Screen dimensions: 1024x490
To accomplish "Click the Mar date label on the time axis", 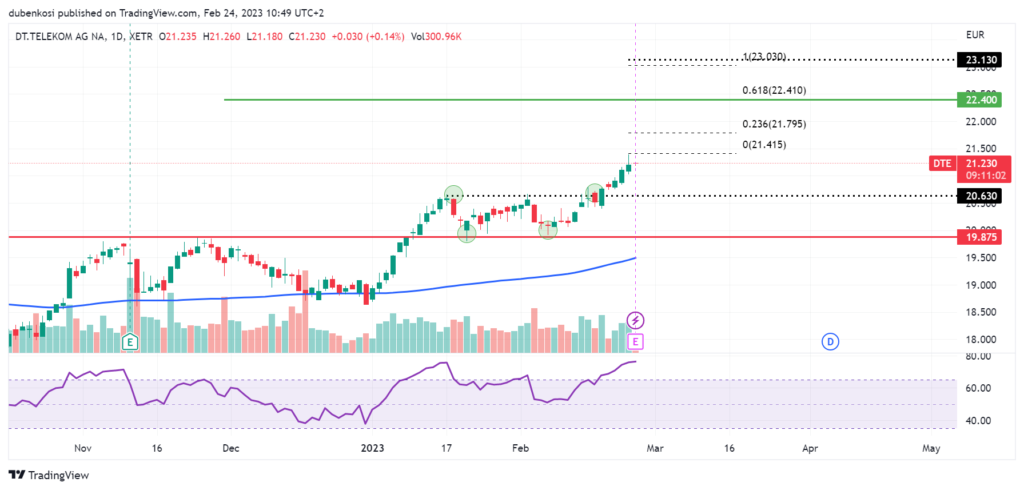I will point(655,449).
